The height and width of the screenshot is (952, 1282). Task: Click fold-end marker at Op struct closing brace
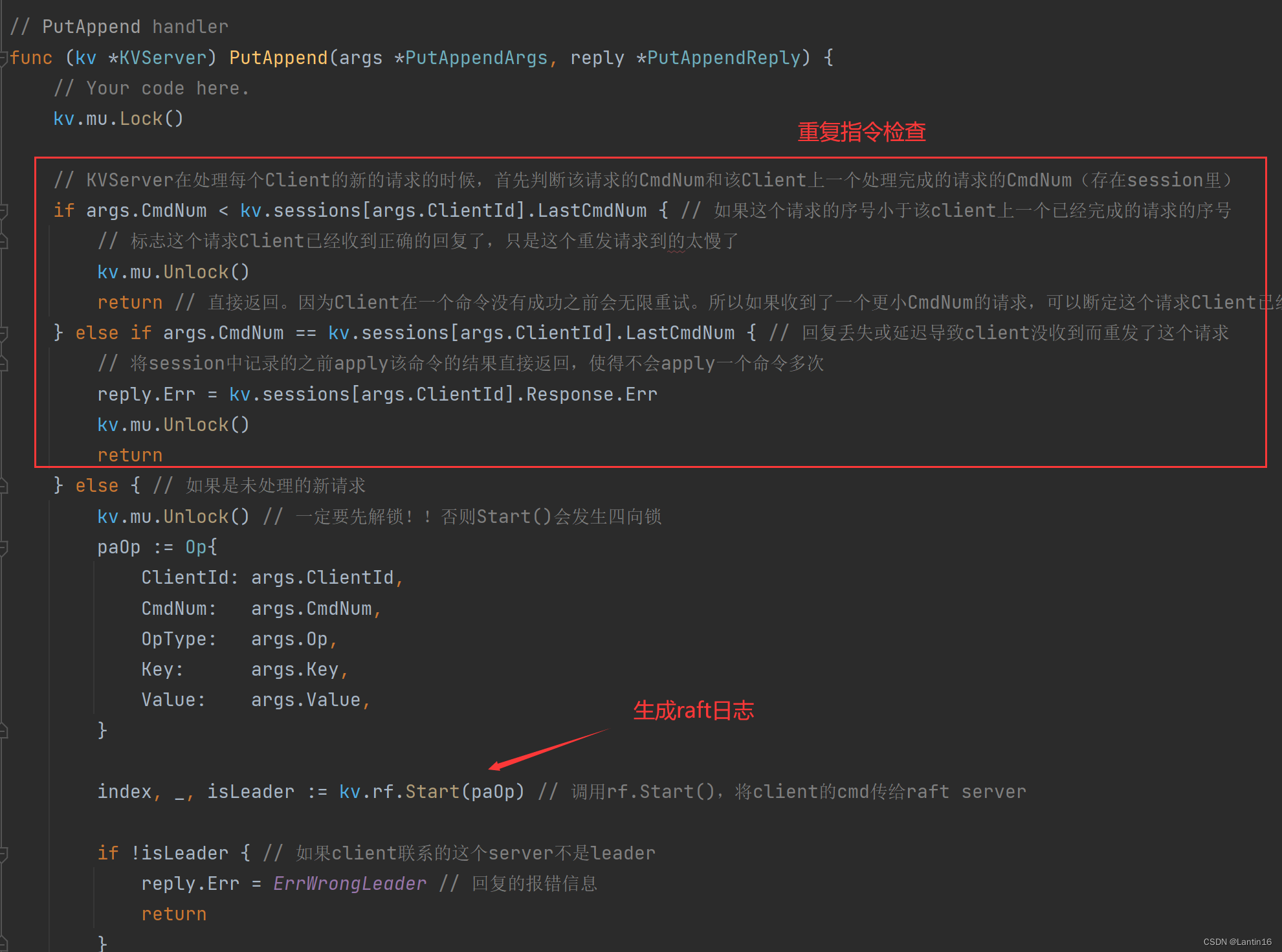tap(3, 731)
